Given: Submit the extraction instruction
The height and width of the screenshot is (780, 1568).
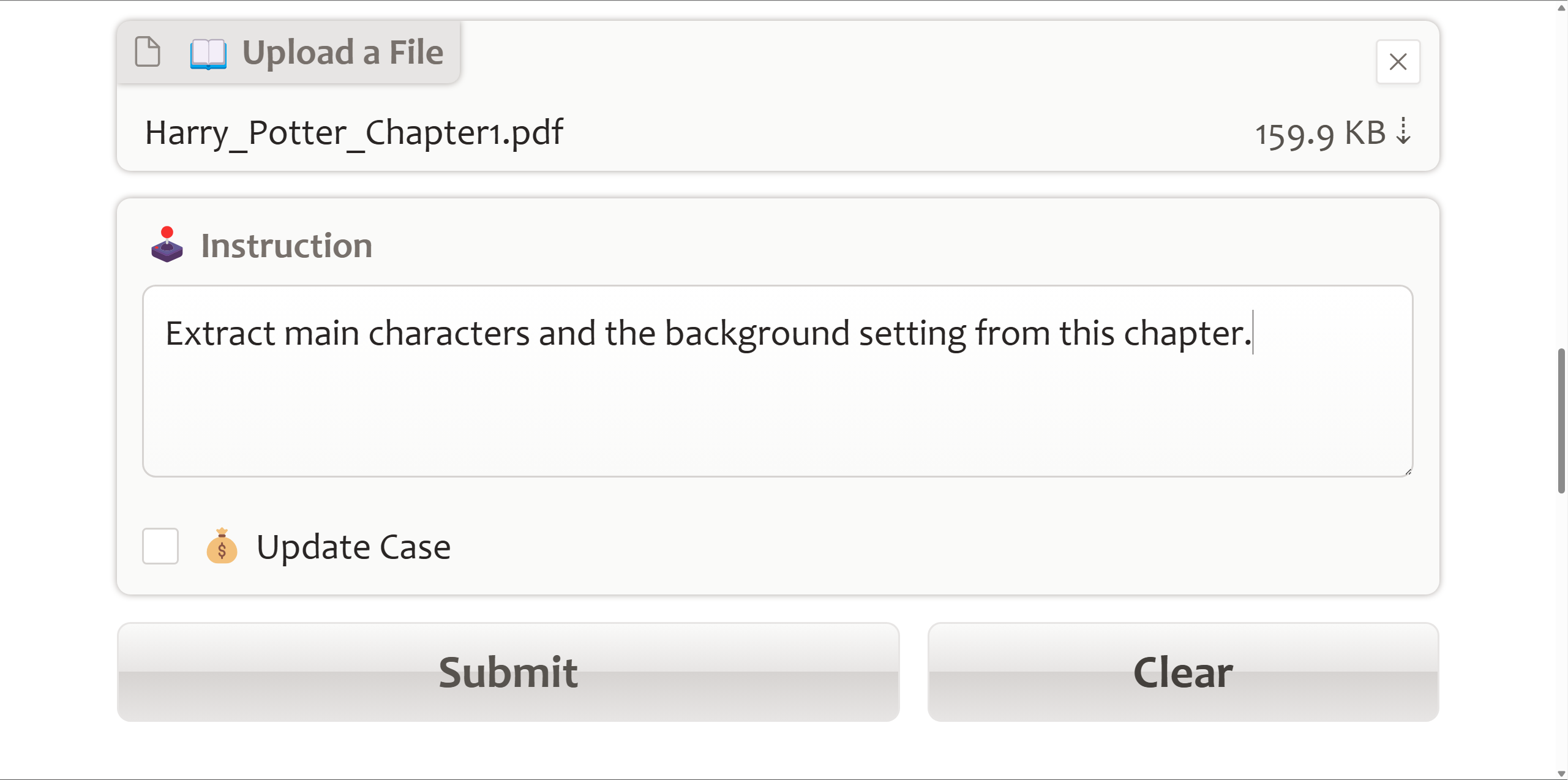Looking at the screenshot, I should 508,672.
